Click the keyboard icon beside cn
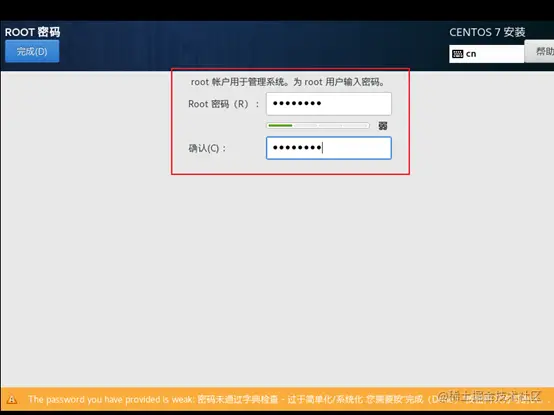This screenshot has width=554, height=415. tap(457, 54)
